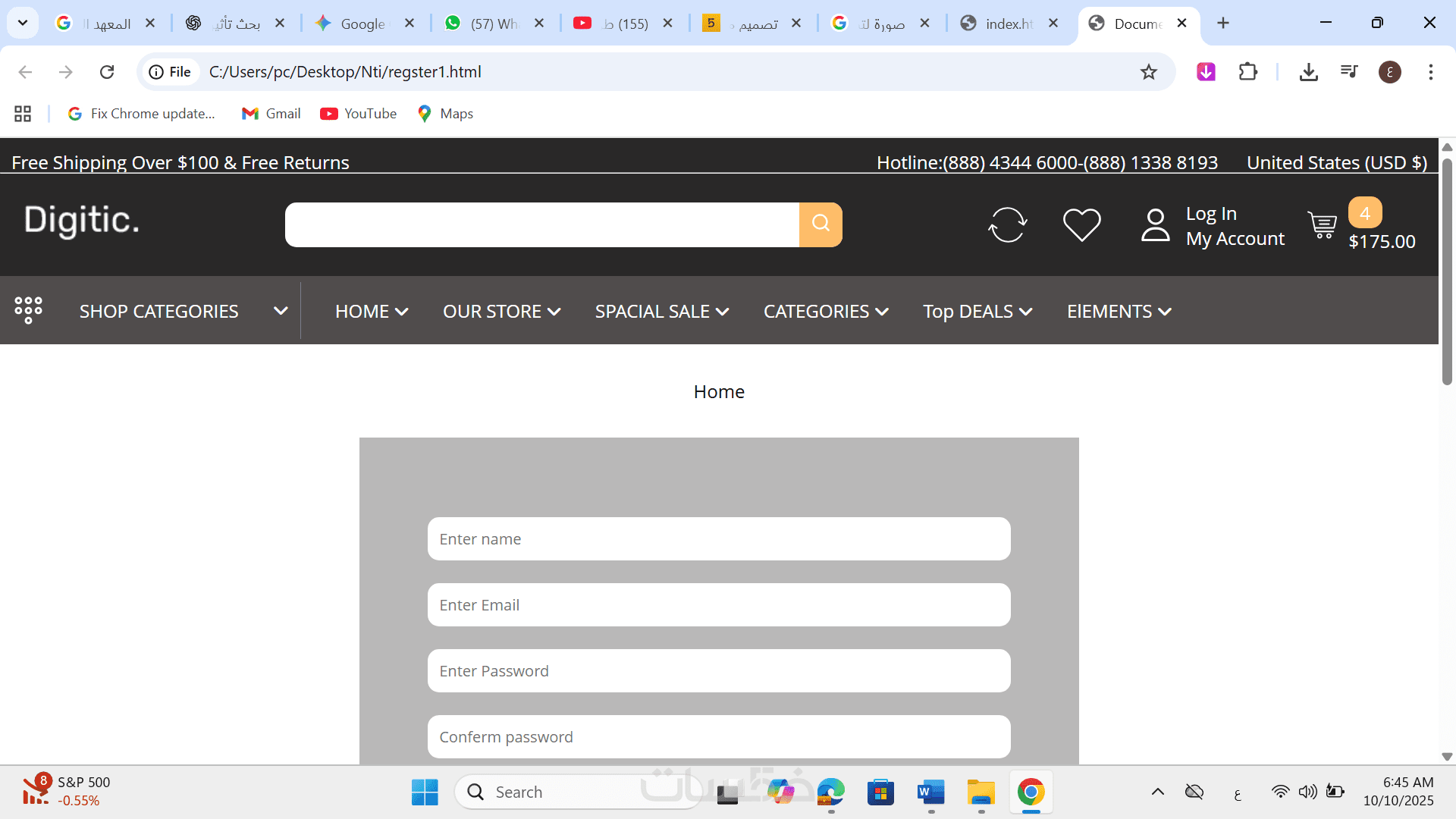1456x819 pixels.
Task: Click the orange search magnifier button
Action: coord(821,224)
